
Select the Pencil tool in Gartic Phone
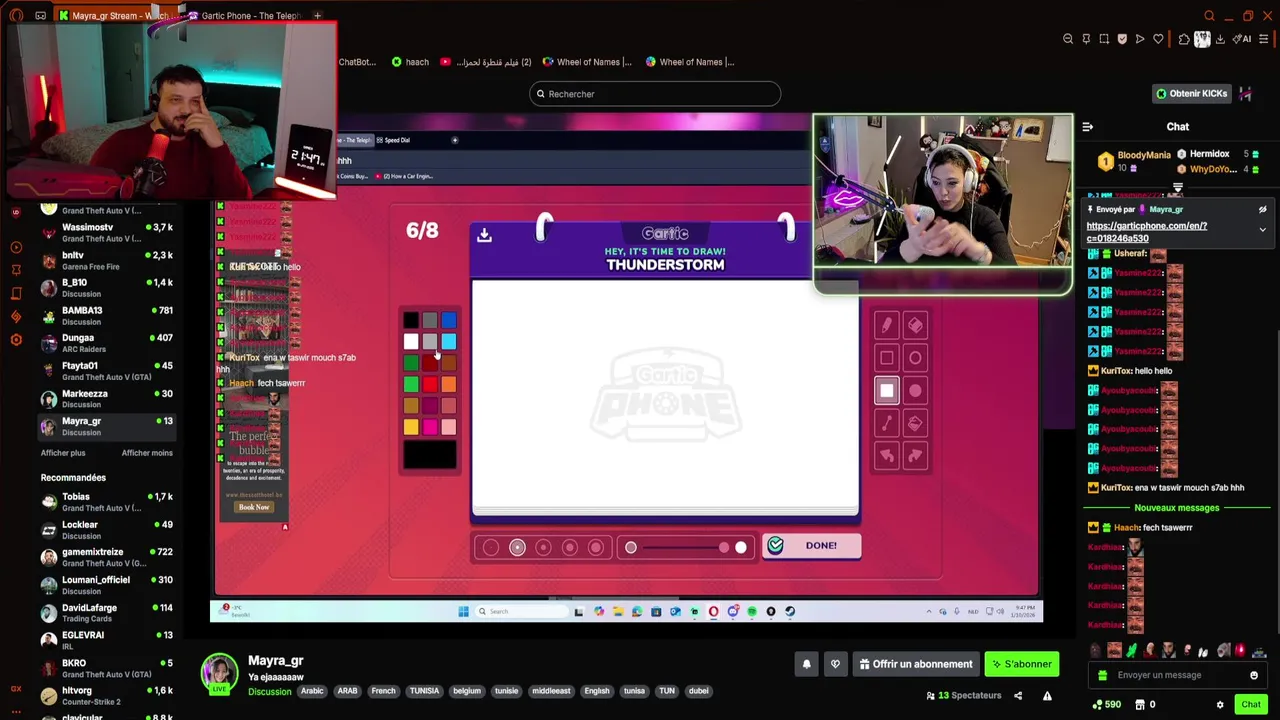tap(886, 324)
